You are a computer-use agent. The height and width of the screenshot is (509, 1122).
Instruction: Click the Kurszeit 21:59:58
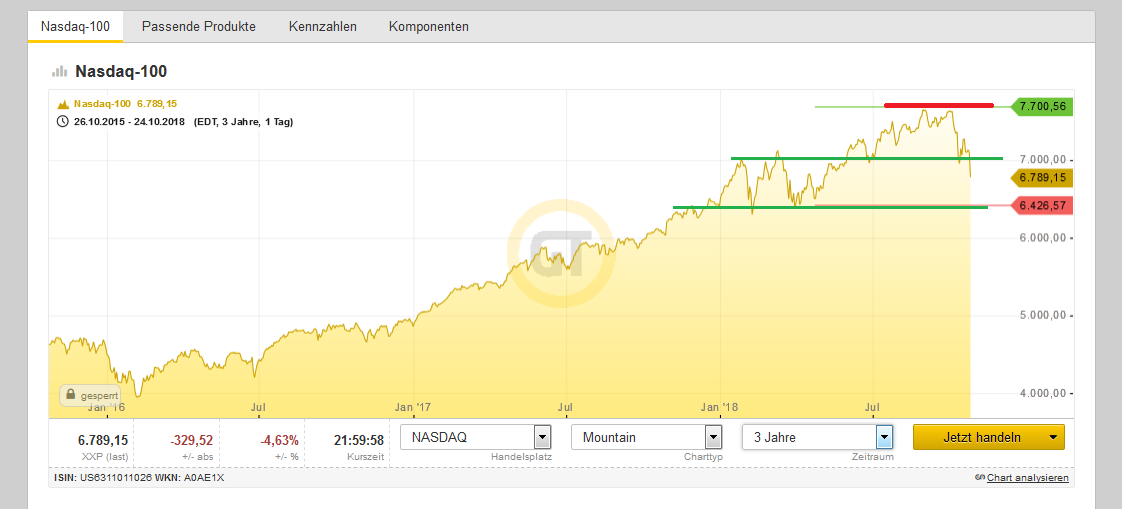(x=359, y=440)
